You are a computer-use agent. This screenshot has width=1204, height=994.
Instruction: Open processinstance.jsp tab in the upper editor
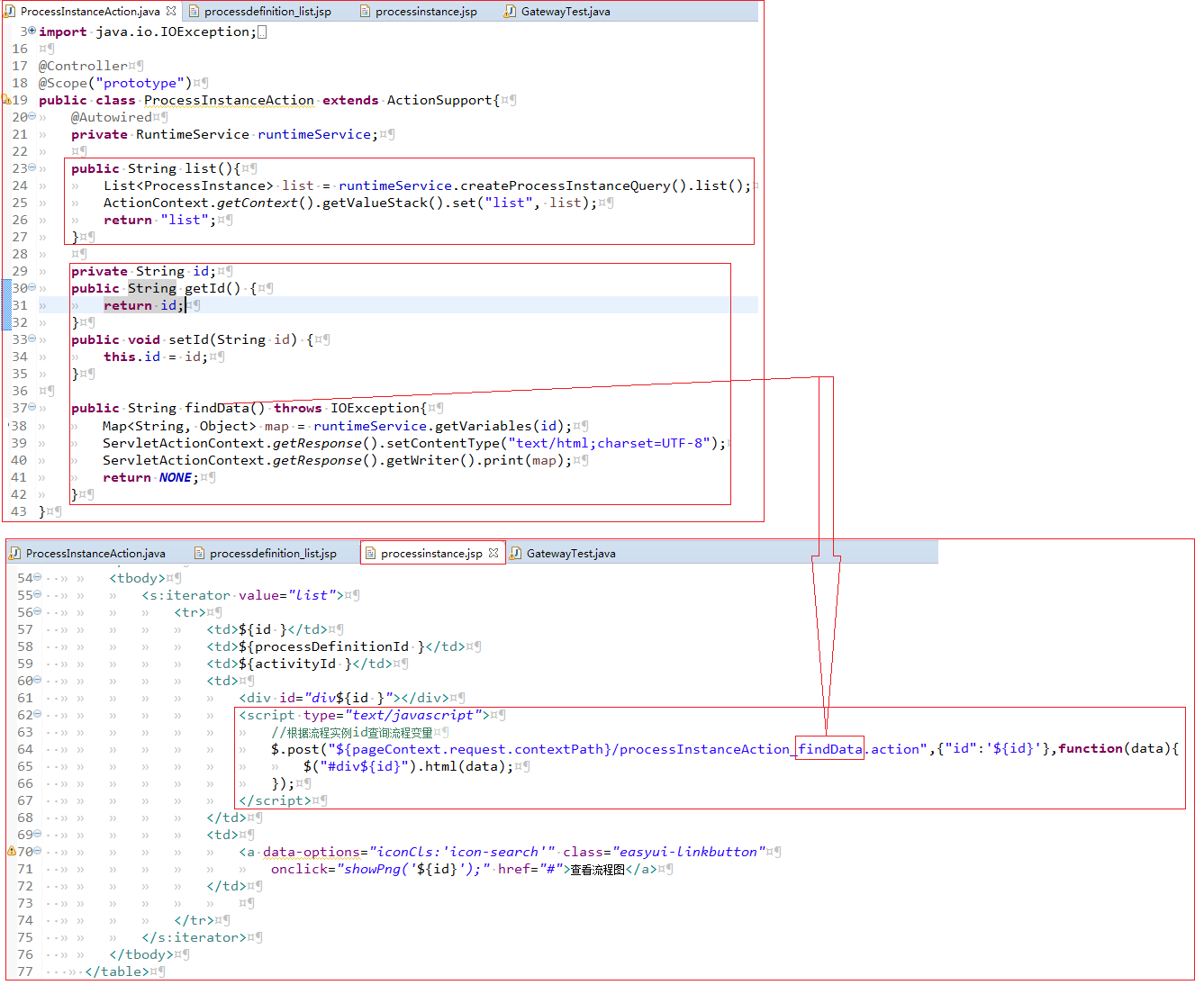pos(426,12)
